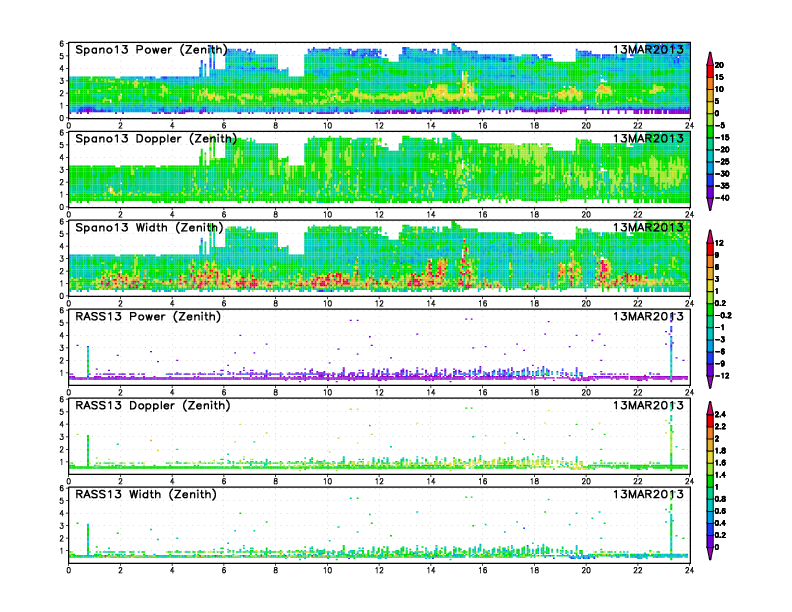Image resolution: width=792 pixels, height=612 pixels.
Task: Click hour 0 tick under RASS13 Width panel
Action: [69, 570]
